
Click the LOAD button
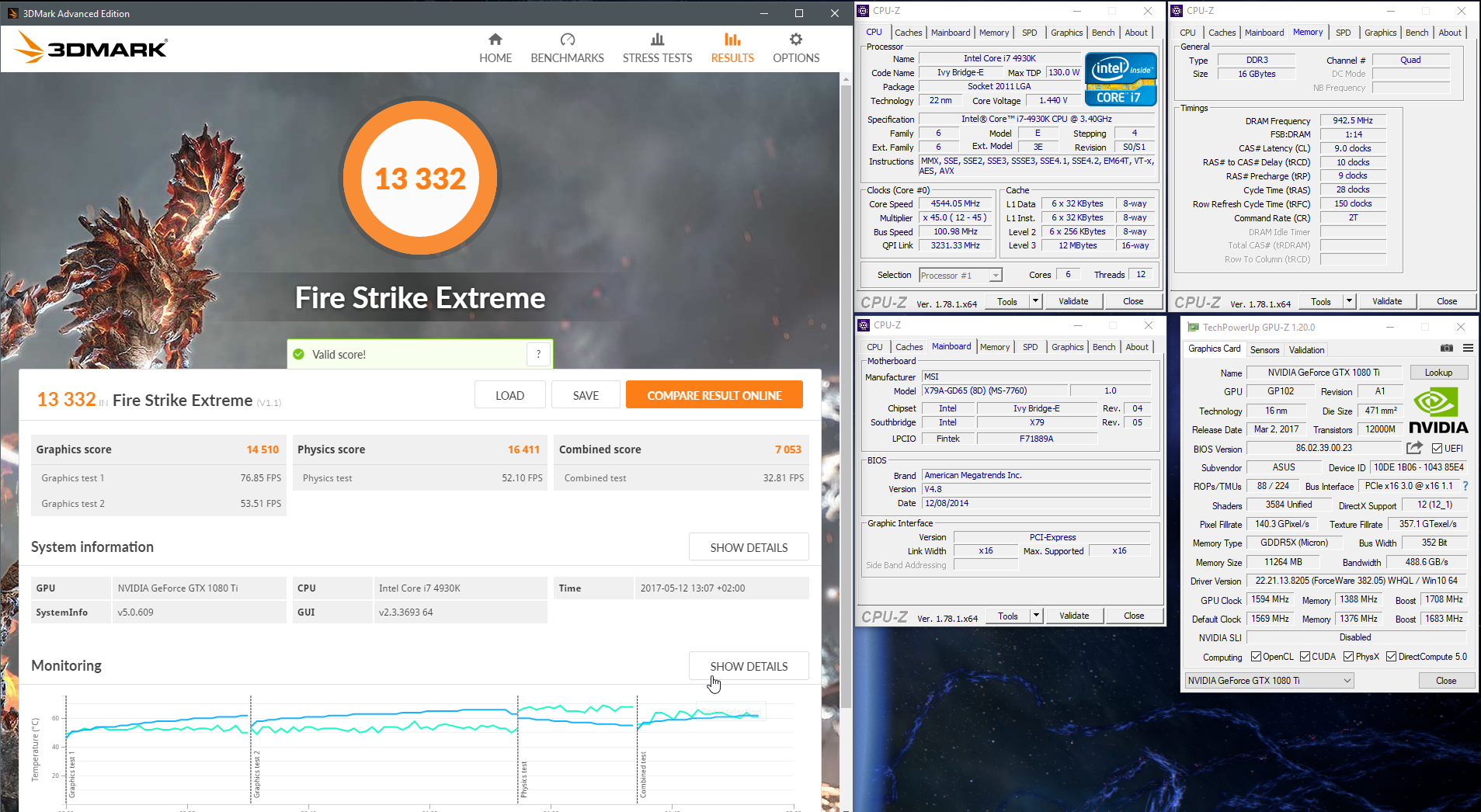click(x=509, y=395)
